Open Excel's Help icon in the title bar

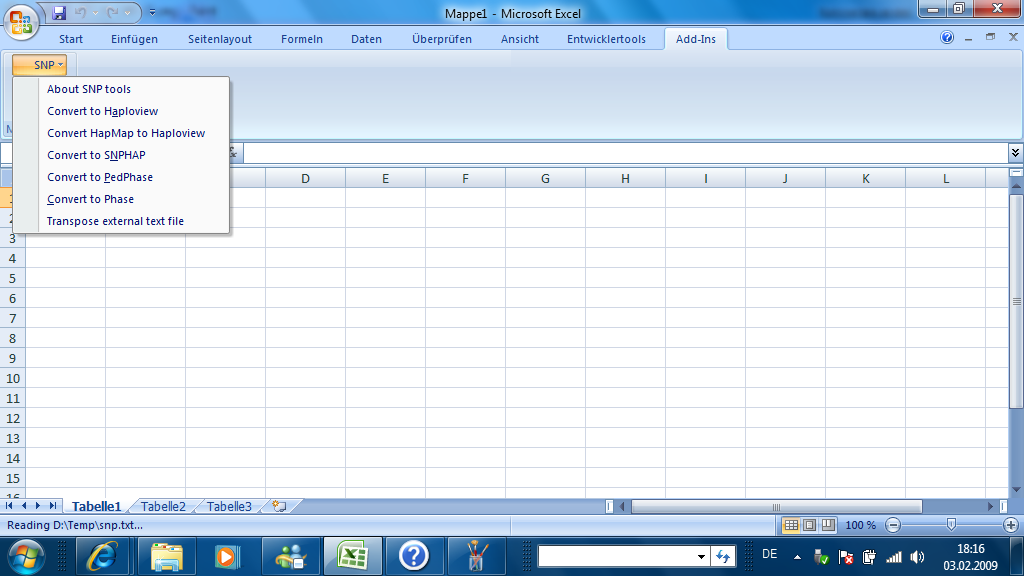(x=946, y=38)
